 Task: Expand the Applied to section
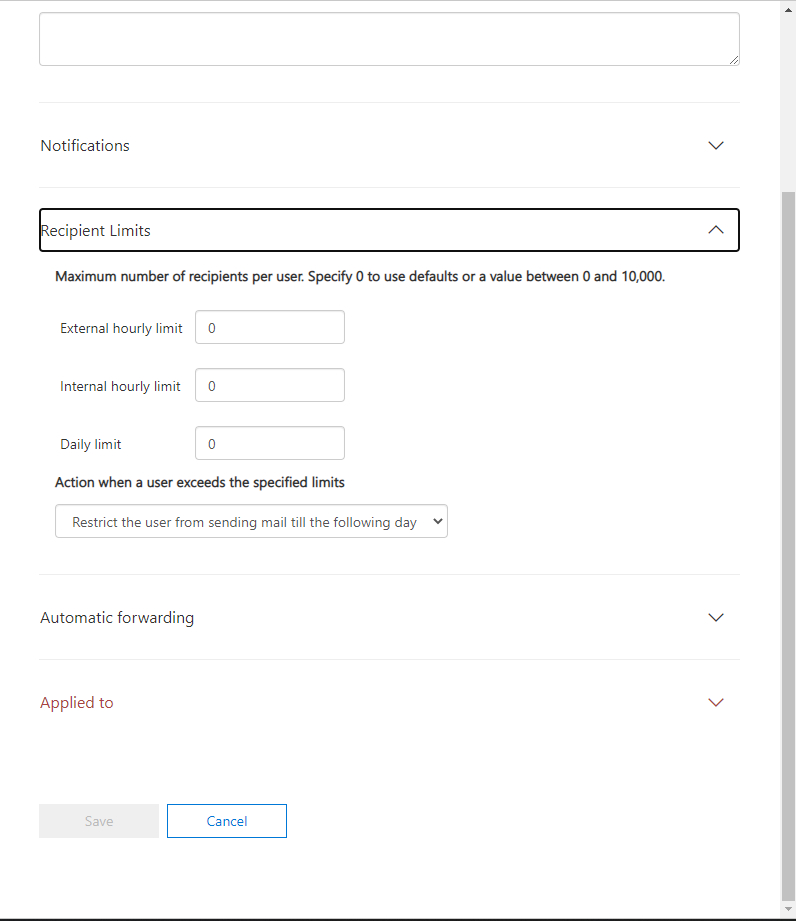[389, 702]
